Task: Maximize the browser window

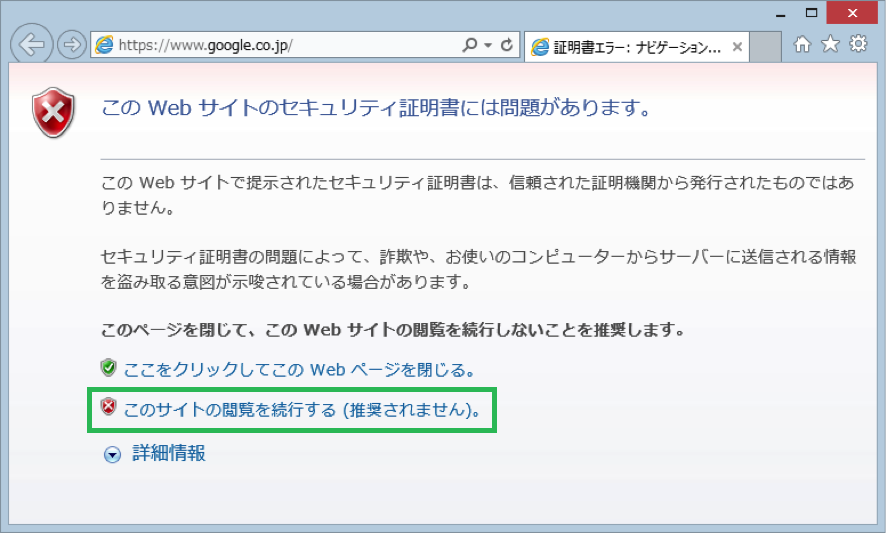Action: [811, 13]
